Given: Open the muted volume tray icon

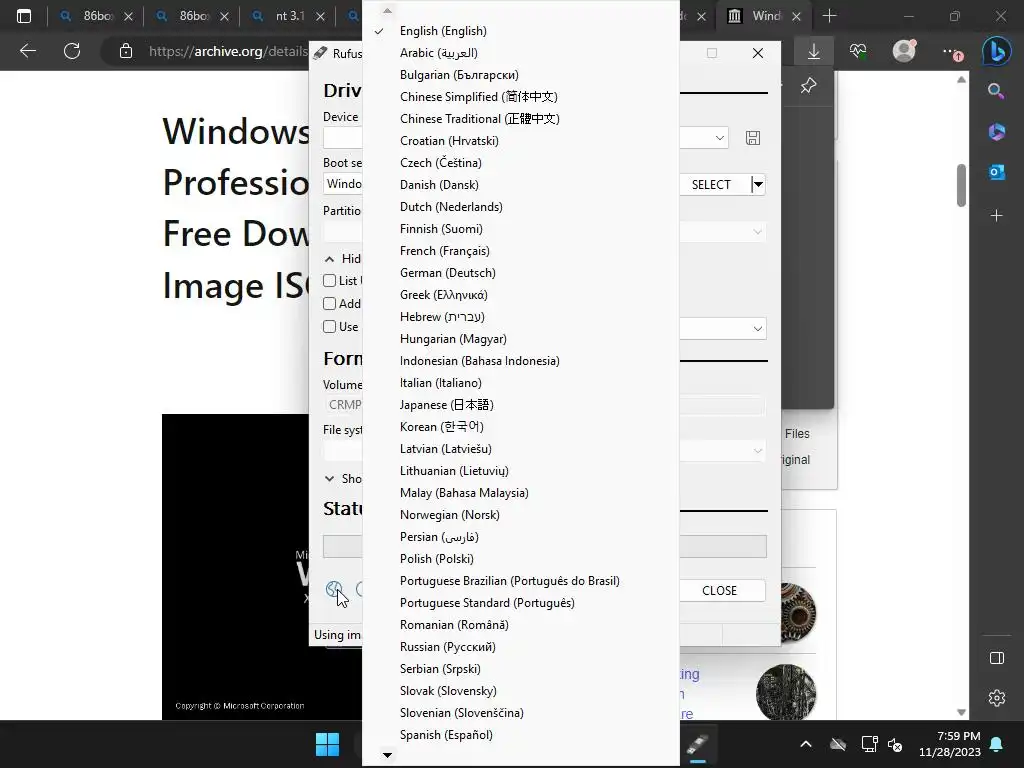Looking at the screenshot, I should coord(895,744).
